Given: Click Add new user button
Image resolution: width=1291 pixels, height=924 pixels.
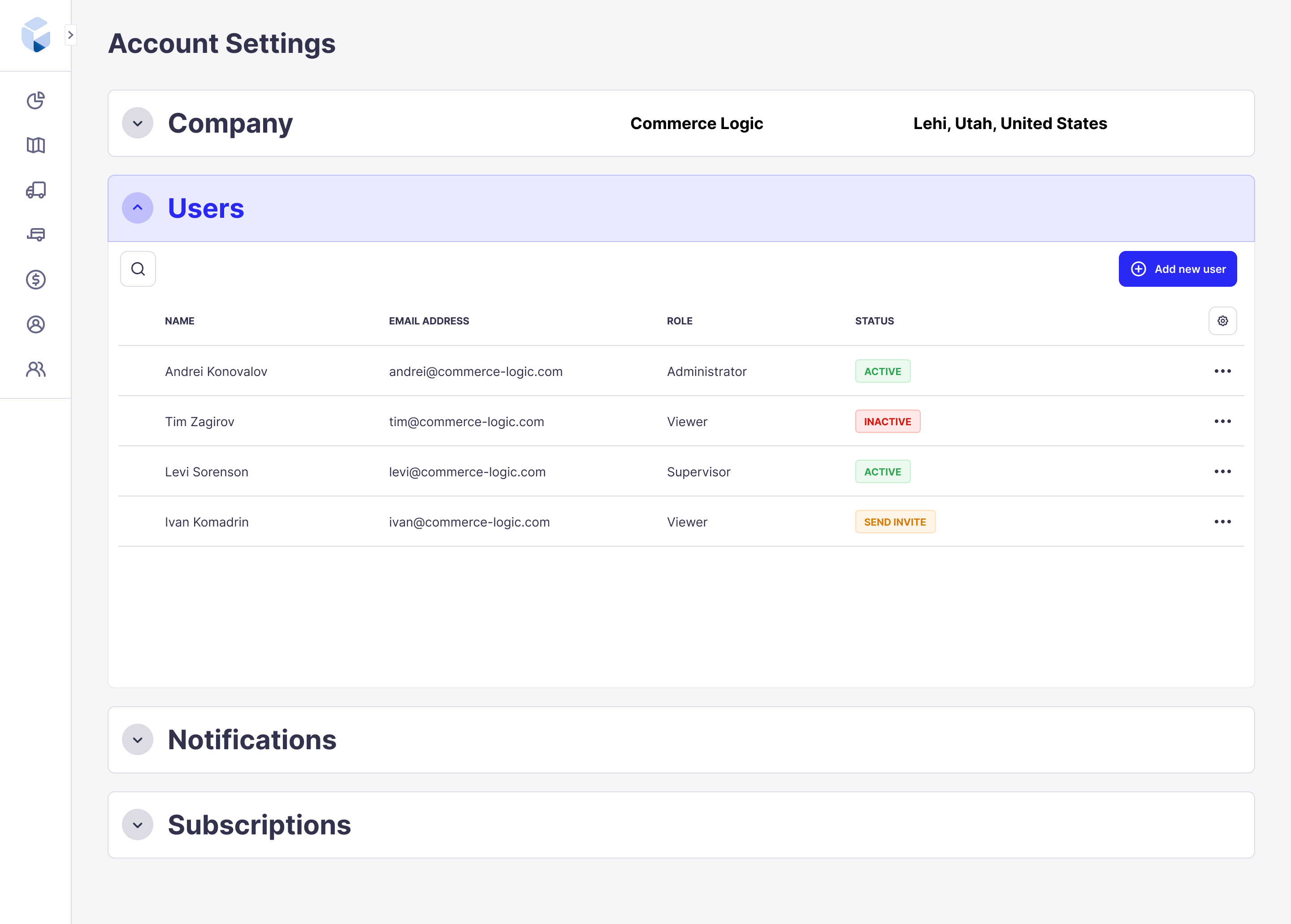Looking at the screenshot, I should [x=1178, y=268].
